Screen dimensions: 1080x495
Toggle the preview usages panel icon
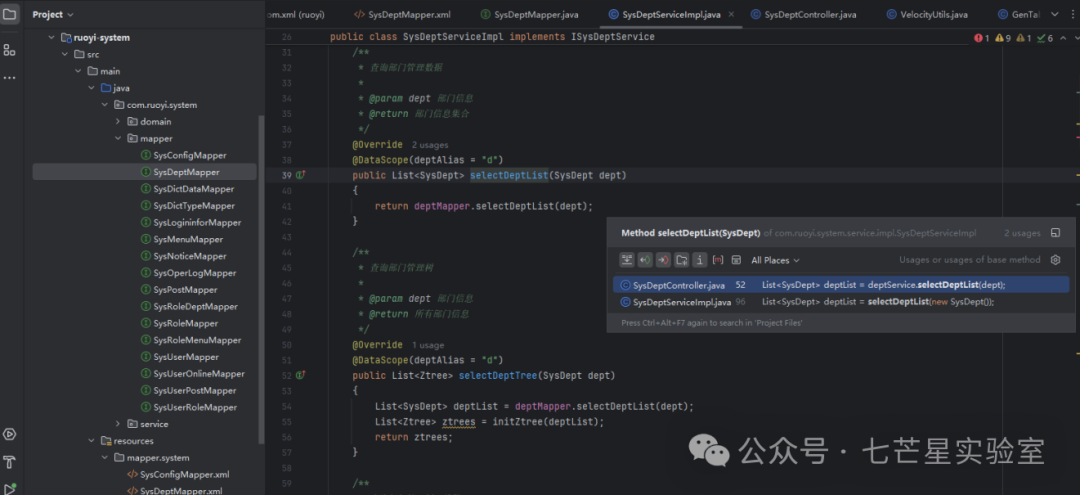click(736, 260)
